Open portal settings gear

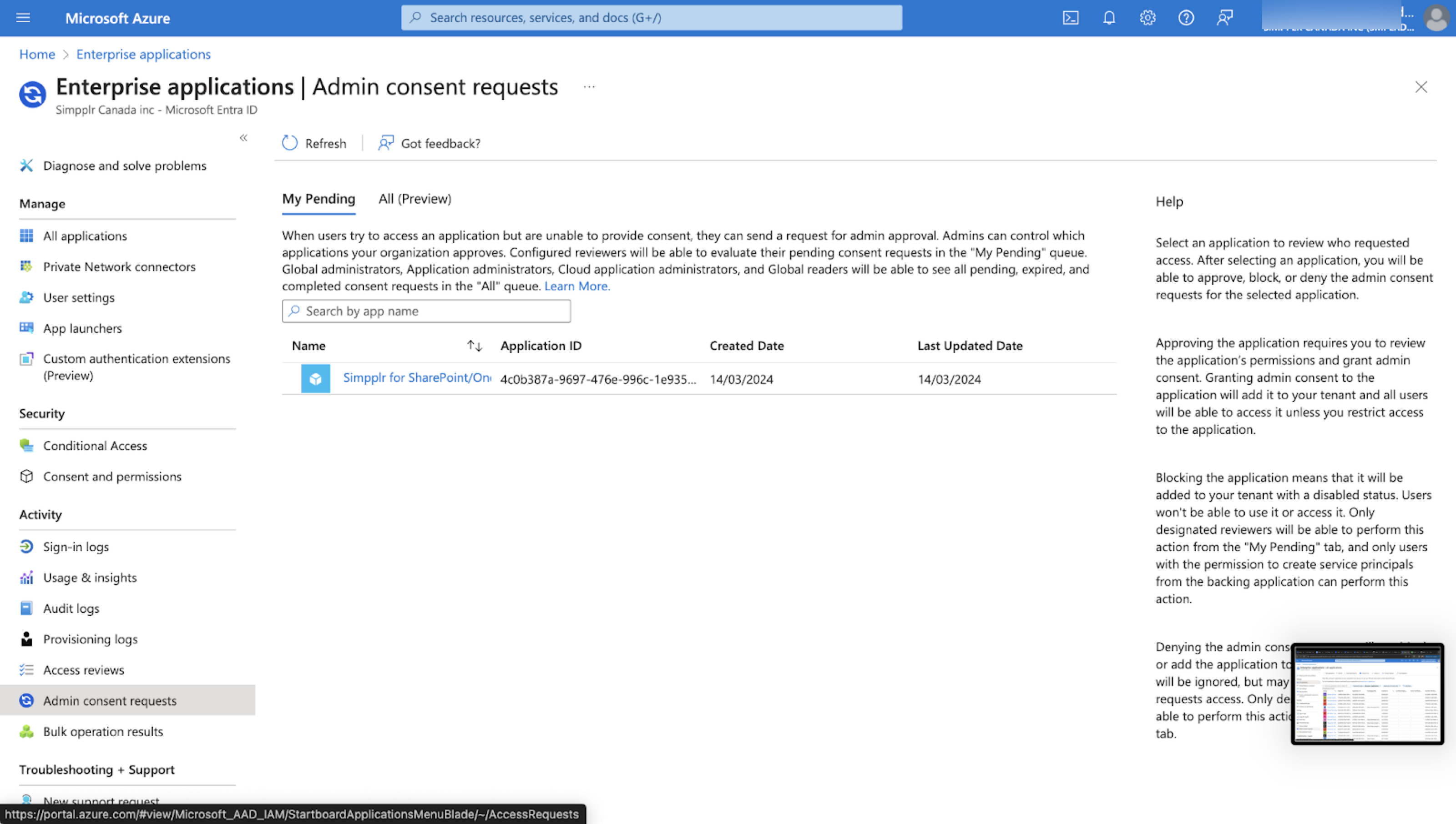(x=1148, y=18)
